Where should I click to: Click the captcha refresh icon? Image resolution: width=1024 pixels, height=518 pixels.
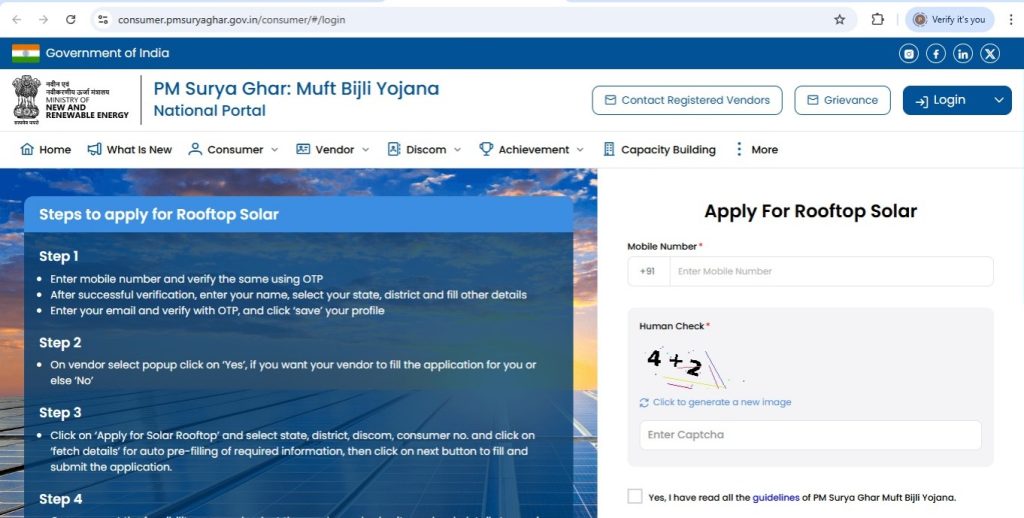point(644,403)
